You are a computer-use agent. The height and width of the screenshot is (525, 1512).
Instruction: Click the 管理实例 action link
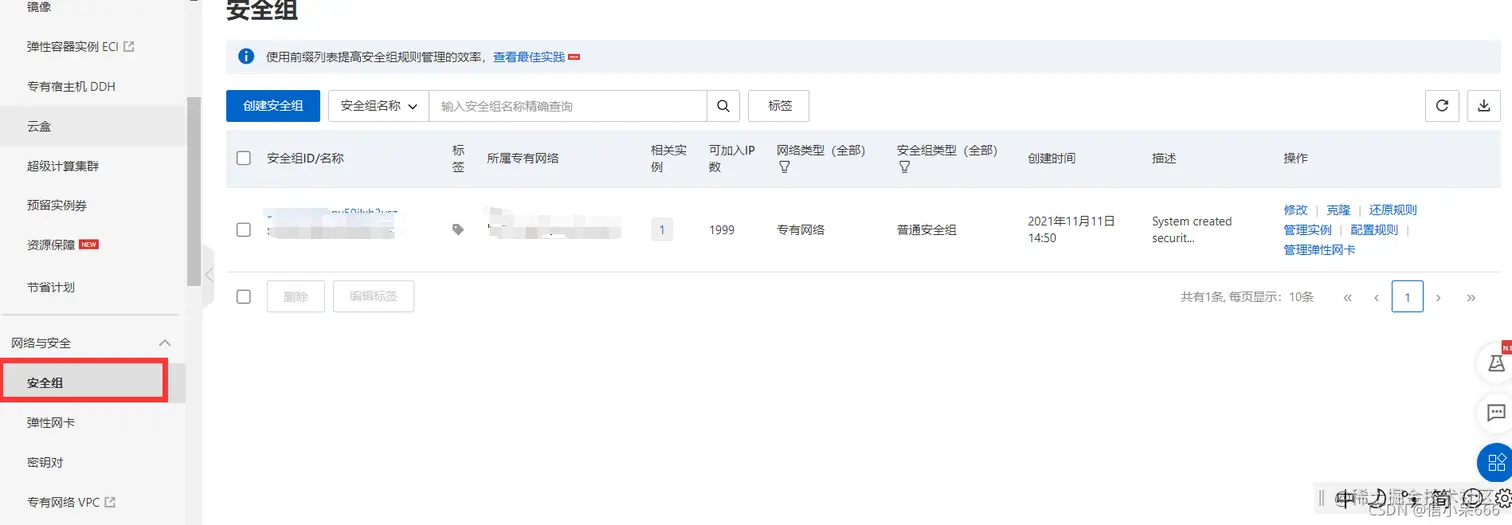click(x=1308, y=230)
